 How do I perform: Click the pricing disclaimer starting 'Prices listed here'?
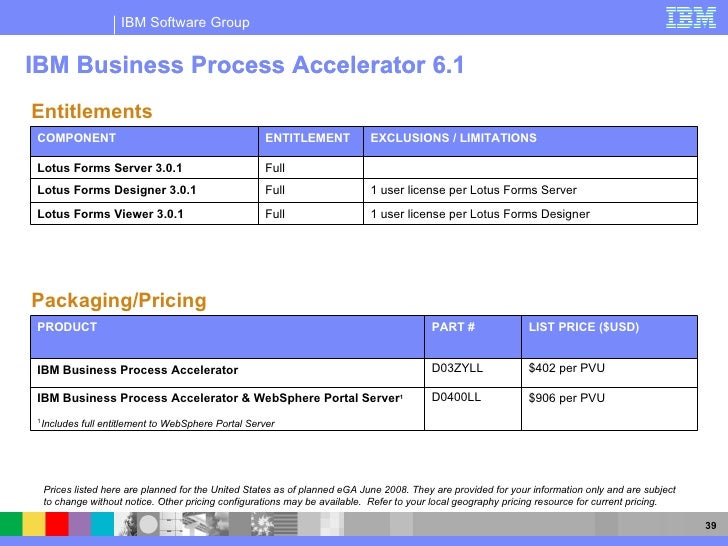coord(359,495)
